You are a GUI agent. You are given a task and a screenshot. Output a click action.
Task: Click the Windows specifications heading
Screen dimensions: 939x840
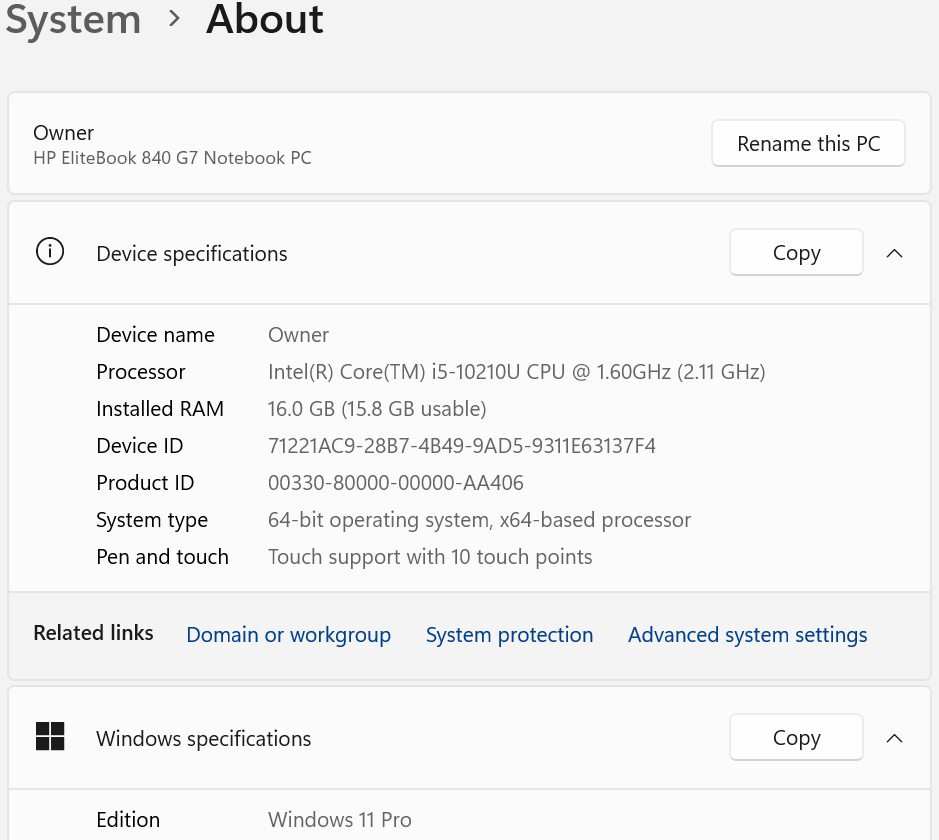203,739
